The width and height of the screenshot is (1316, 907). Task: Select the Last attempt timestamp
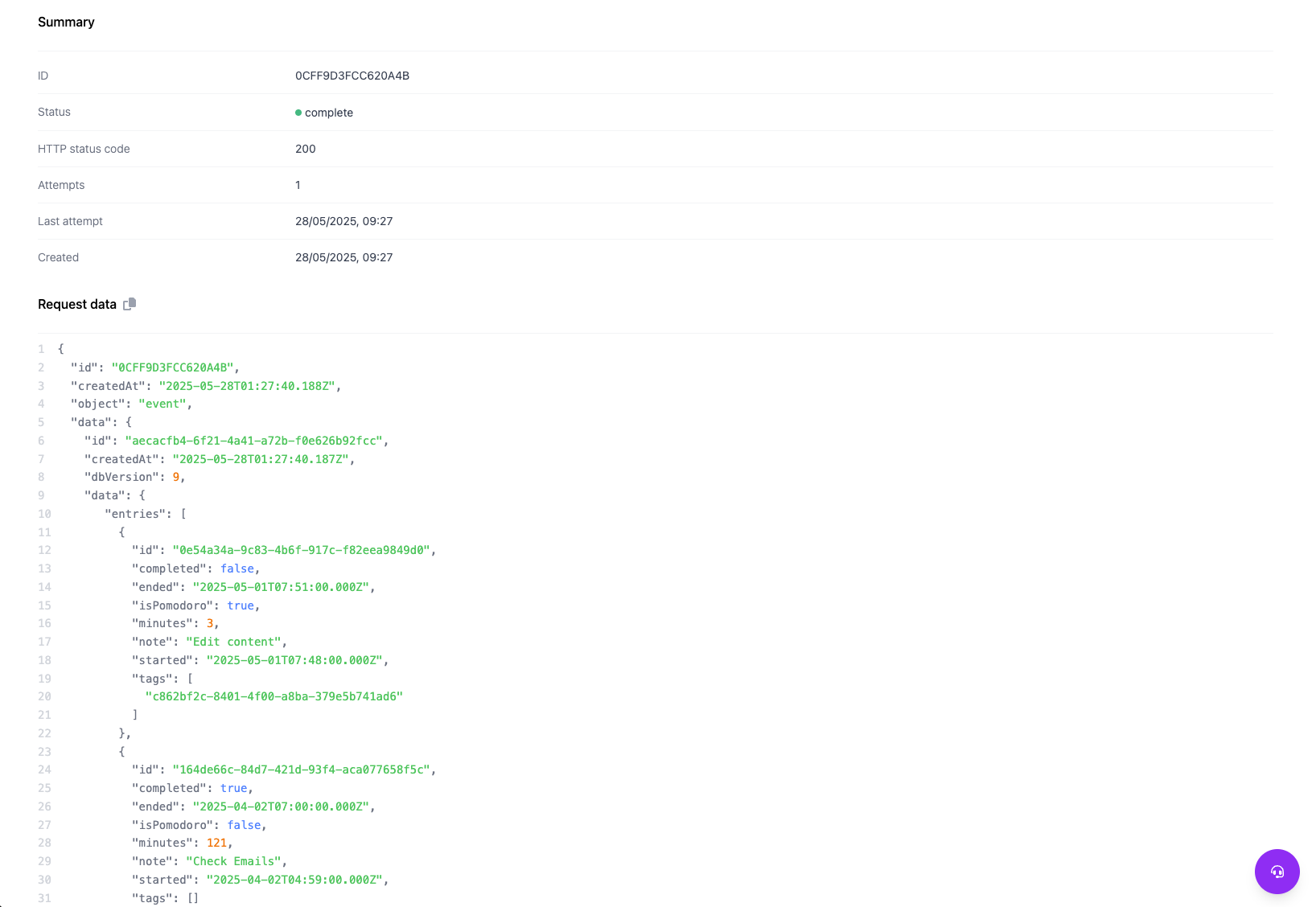coord(344,221)
